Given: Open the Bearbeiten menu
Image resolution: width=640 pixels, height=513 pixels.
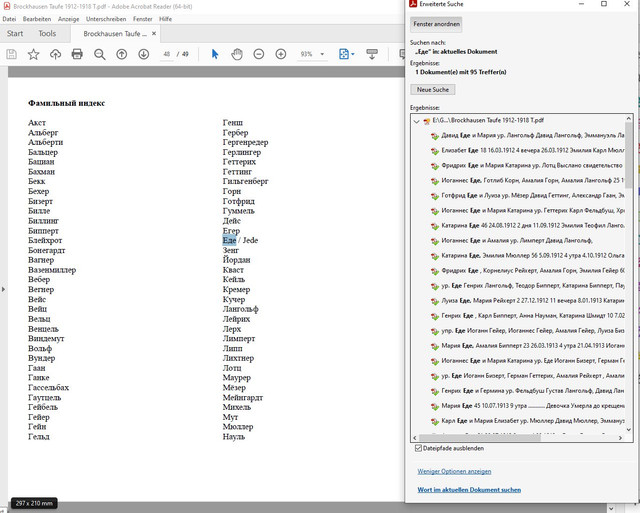Looking at the screenshot, I should (x=37, y=19).
